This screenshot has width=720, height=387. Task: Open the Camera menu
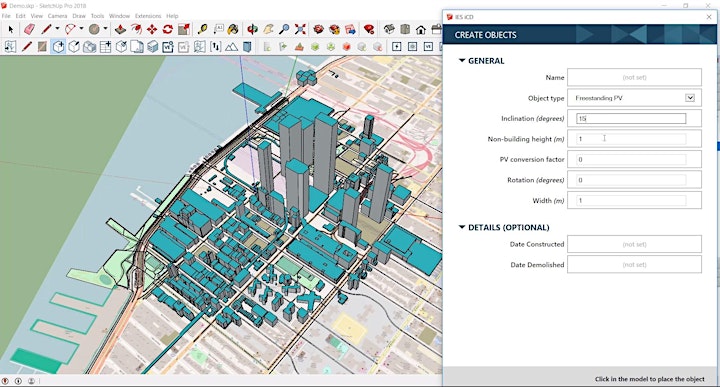[x=57, y=16]
